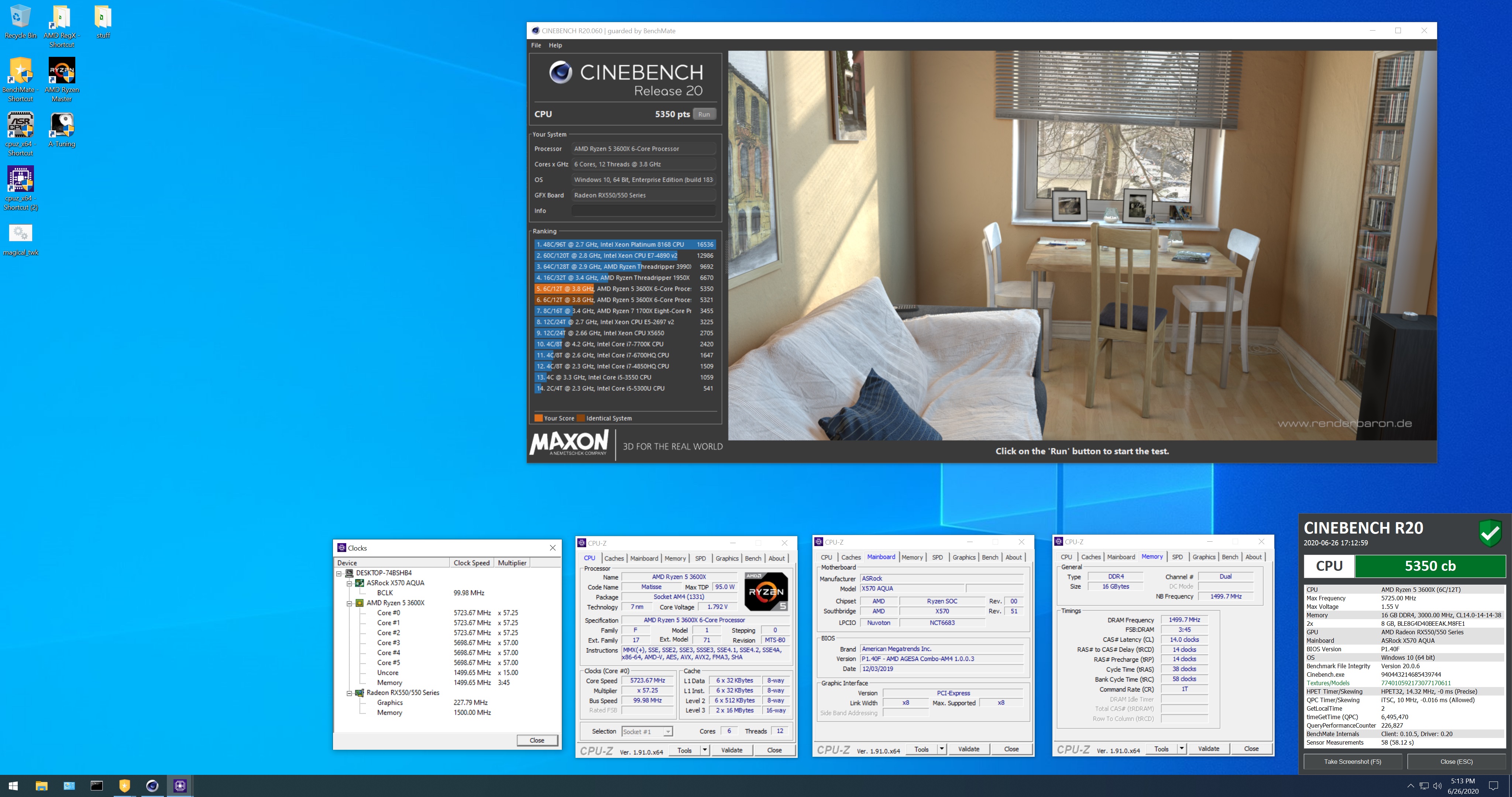Open the Socket #1 selection dropdown
The image size is (1512, 797).
[667, 732]
